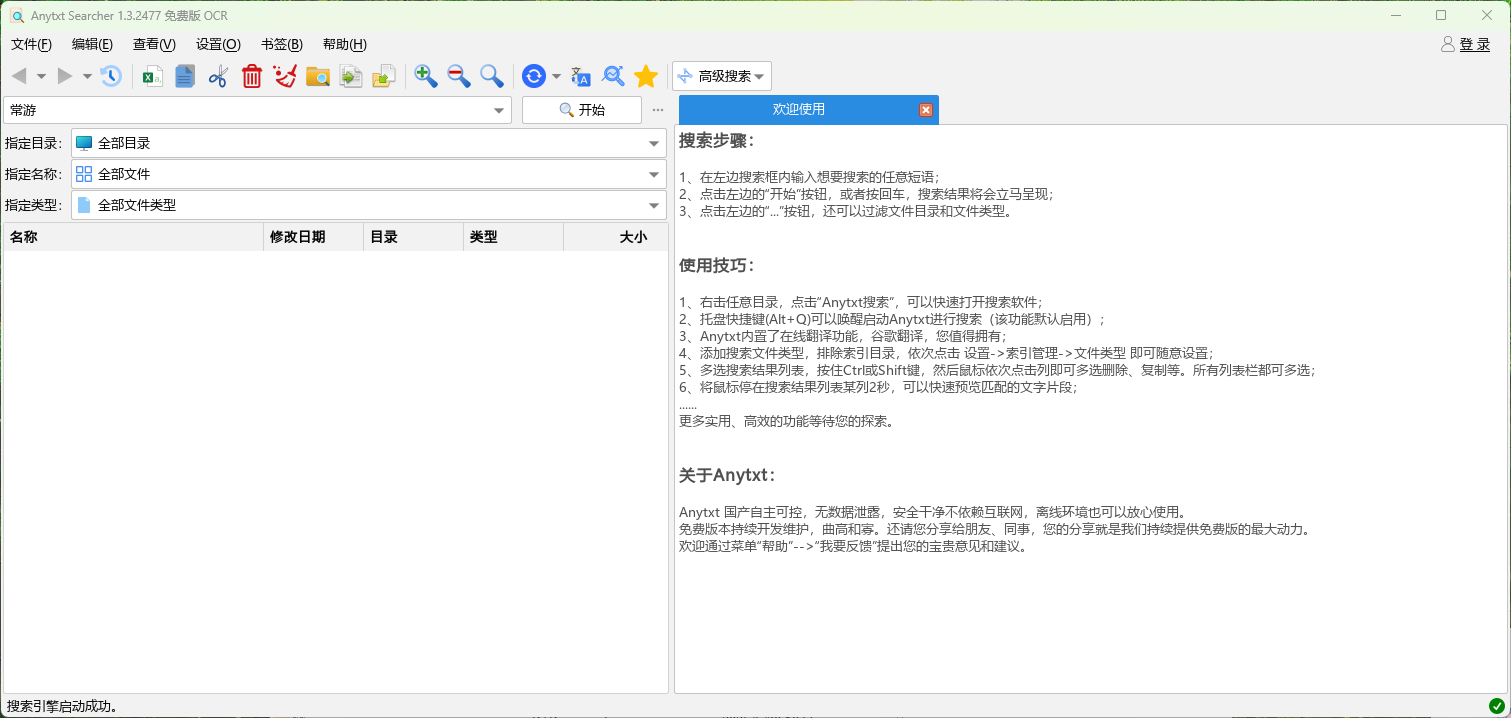Open the forward arrow history dropdown
This screenshot has height=718, width=1511.
(87, 76)
